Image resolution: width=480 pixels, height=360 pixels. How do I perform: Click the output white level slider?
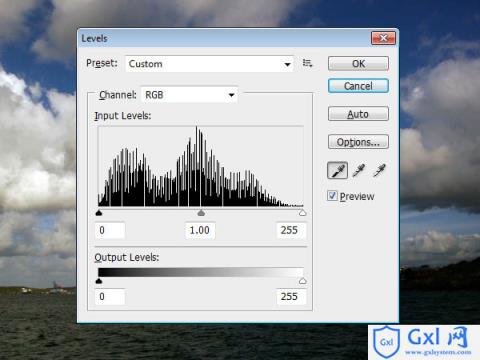pos(302,281)
